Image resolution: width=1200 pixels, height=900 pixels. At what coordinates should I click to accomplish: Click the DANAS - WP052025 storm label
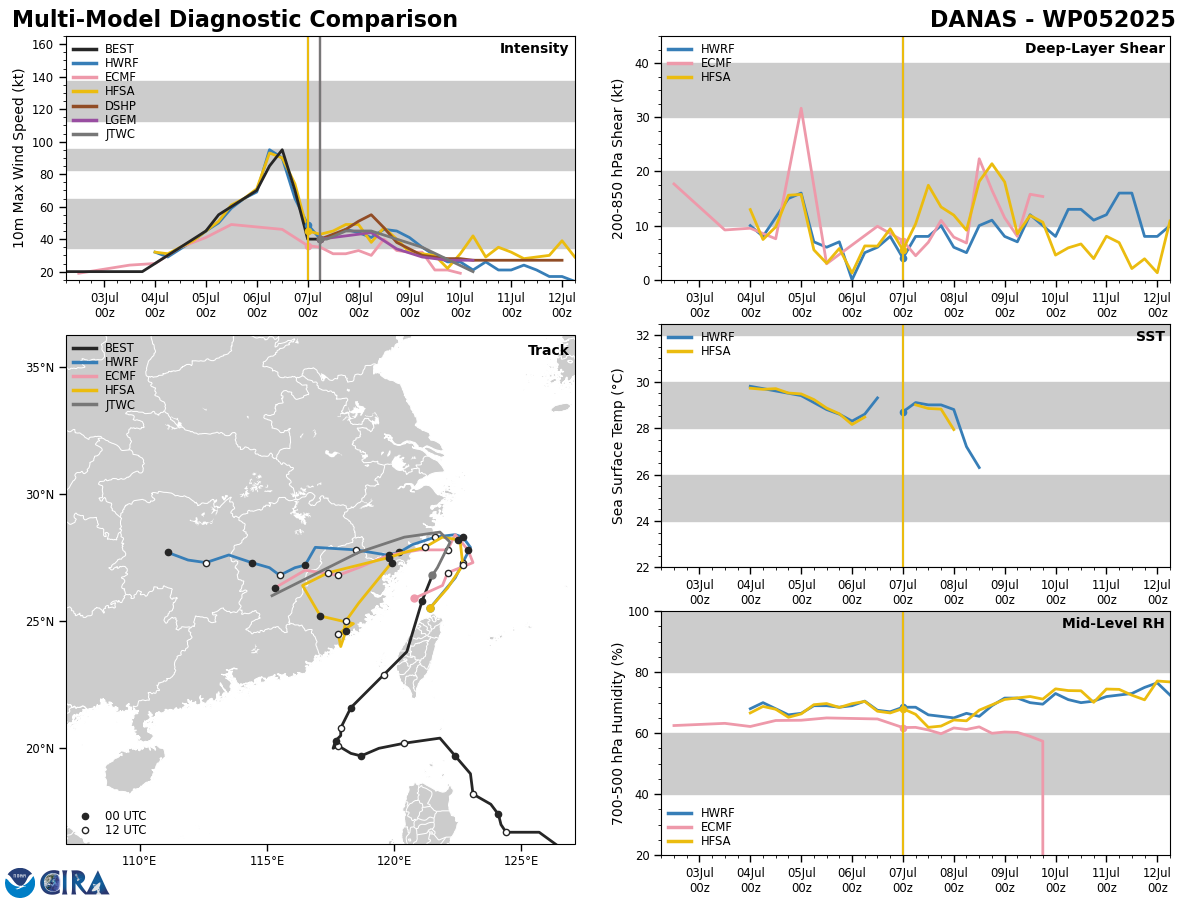1052,20
